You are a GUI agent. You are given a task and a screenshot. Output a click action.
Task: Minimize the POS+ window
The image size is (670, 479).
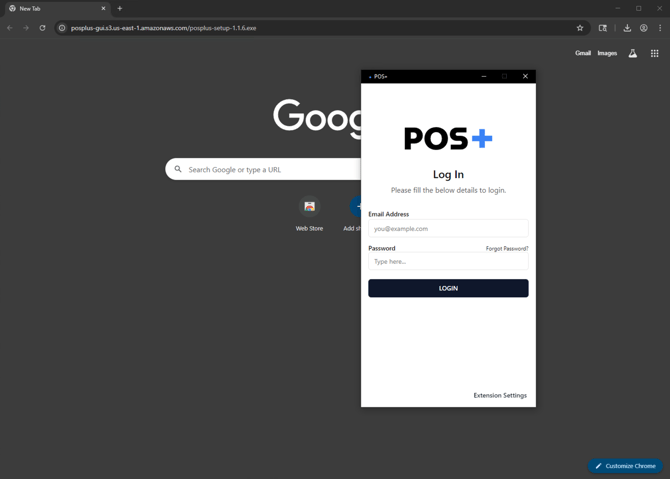click(484, 76)
